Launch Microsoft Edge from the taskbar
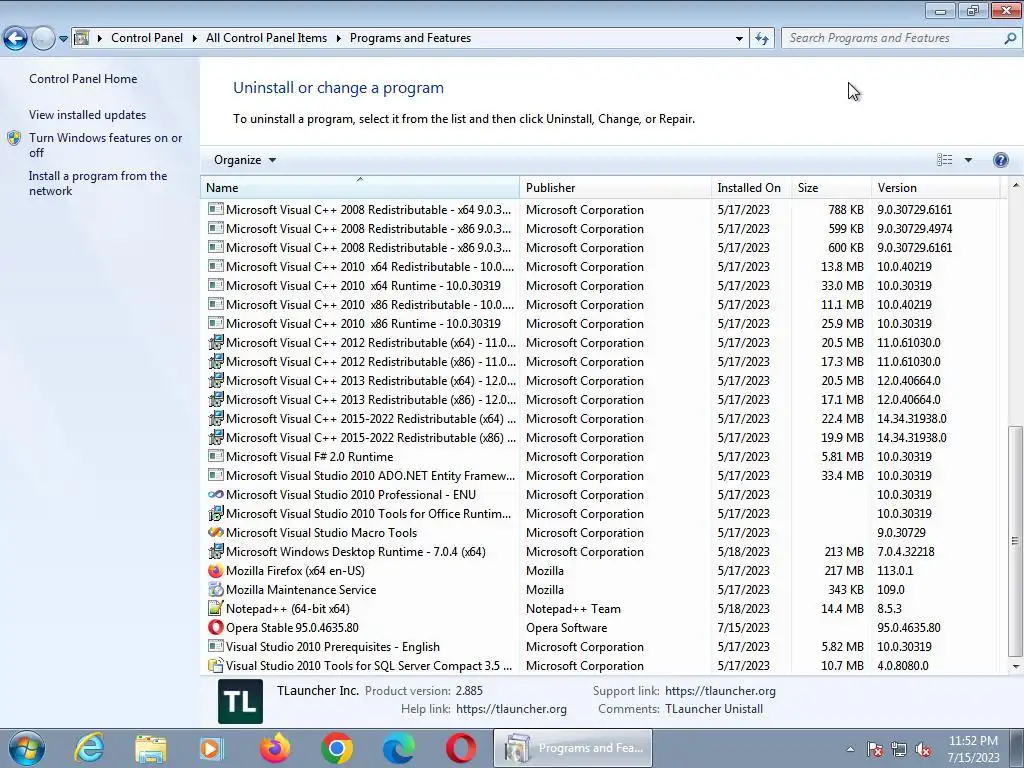 point(398,748)
